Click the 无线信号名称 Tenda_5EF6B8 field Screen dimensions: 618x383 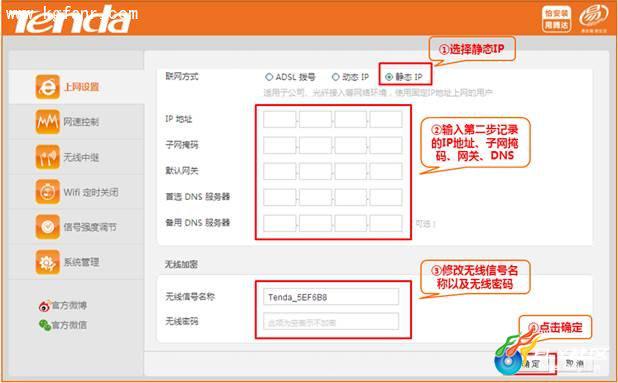(x=331, y=297)
